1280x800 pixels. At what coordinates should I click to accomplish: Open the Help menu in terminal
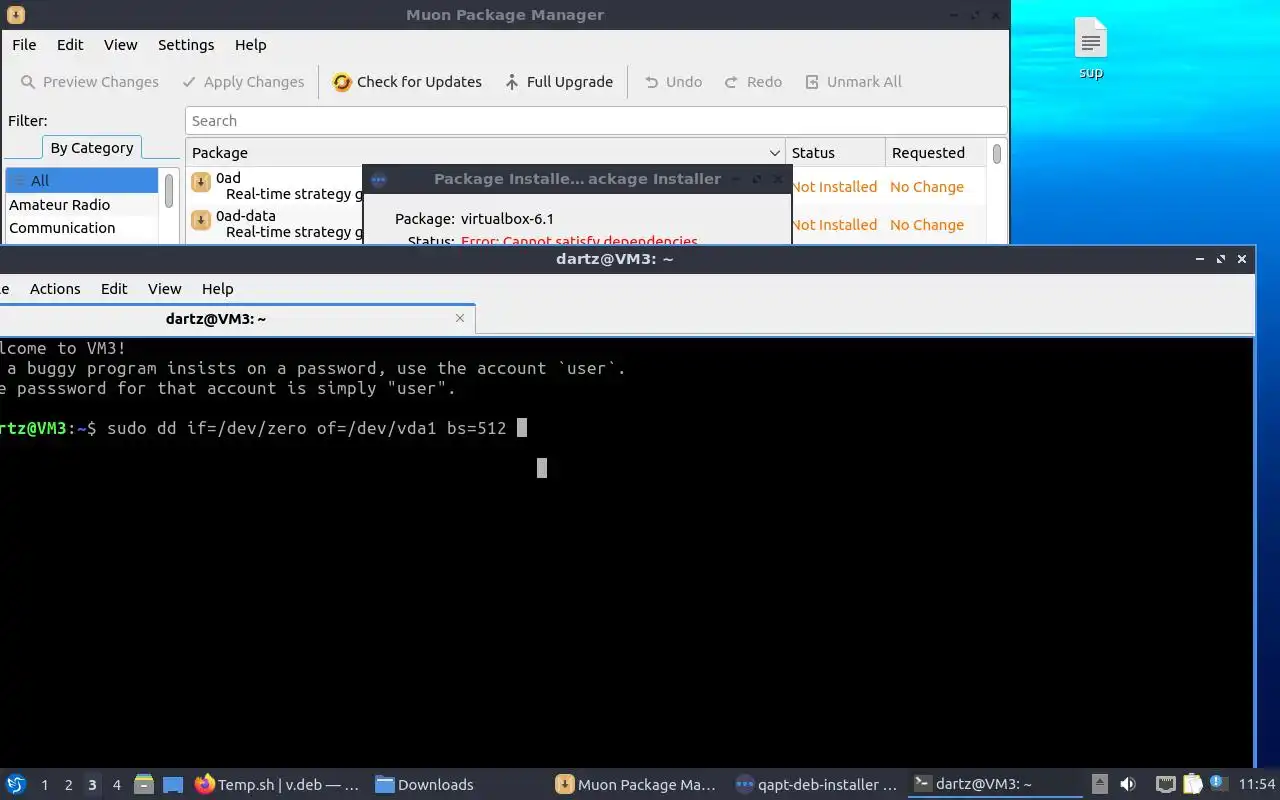pyautogui.click(x=218, y=289)
